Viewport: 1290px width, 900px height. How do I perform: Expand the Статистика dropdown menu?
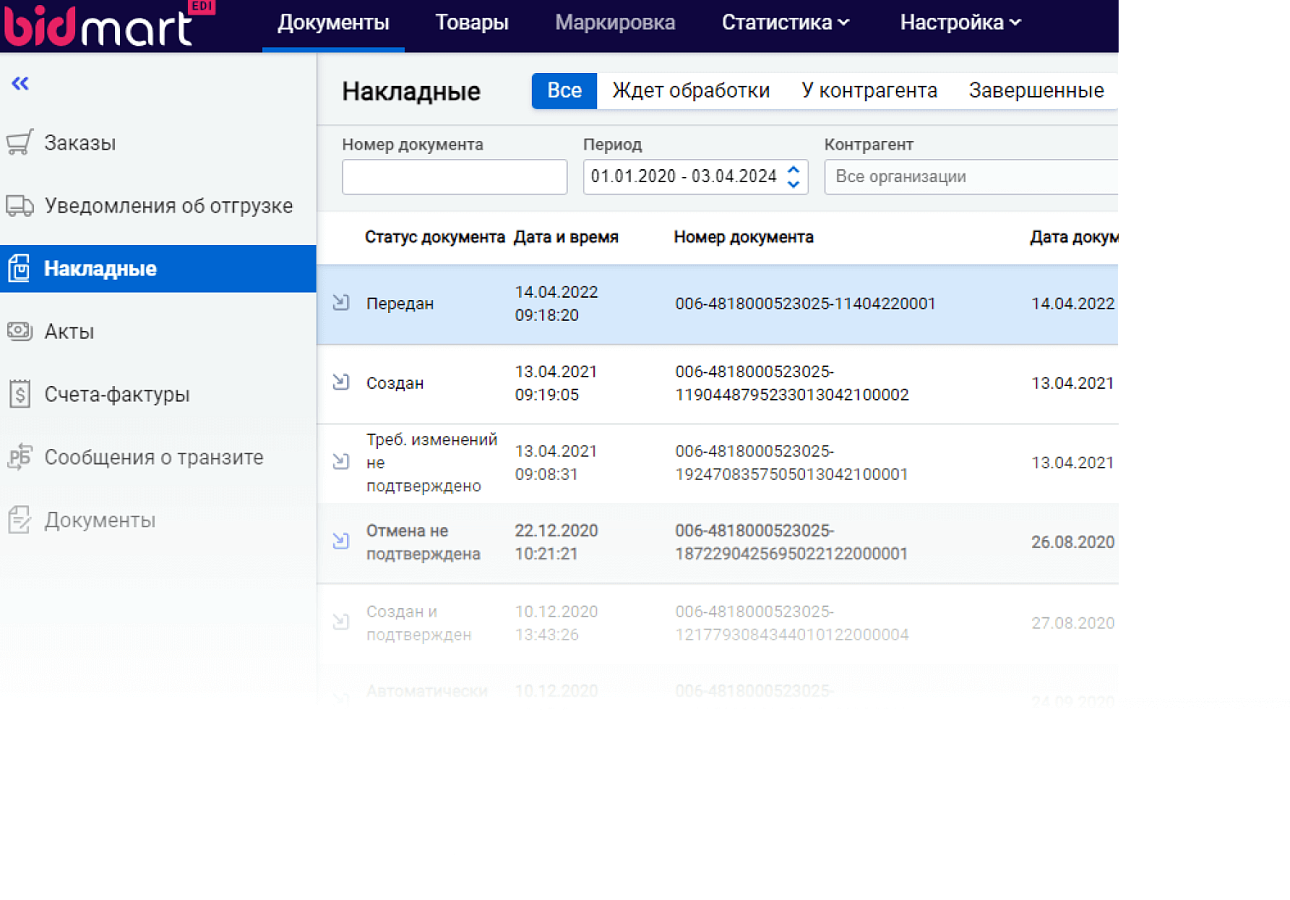tap(786, 23)
